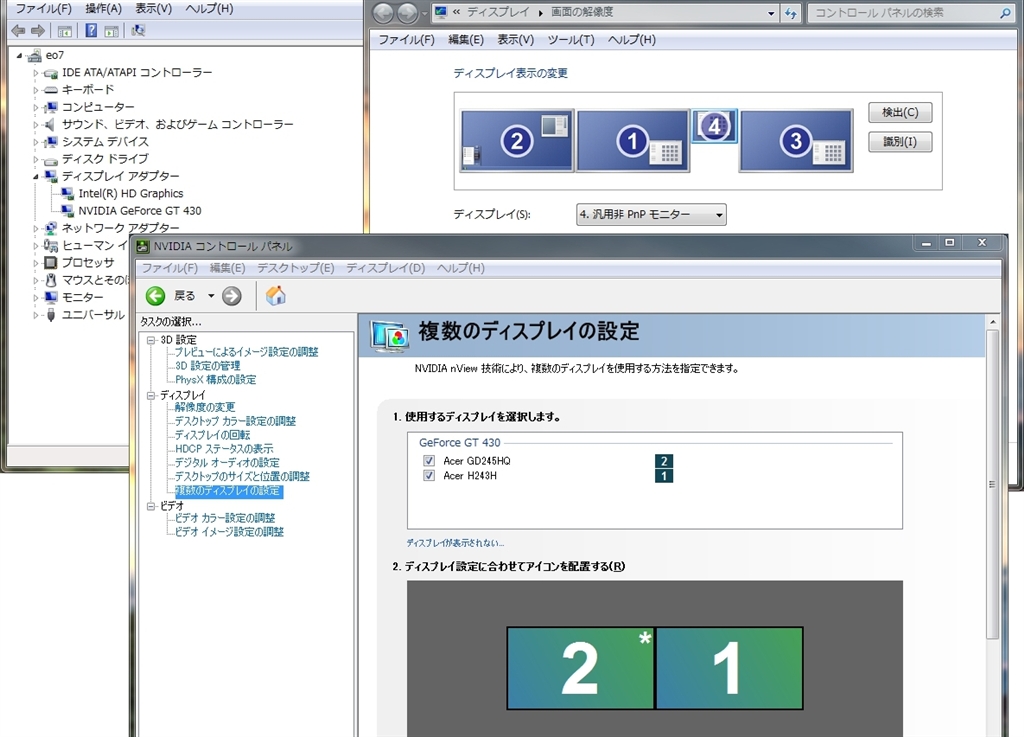This screenshot has height=737, width=1024.
Task: Select display 1 monitor thumbnail in resolution window
Action: pyautogui.click(x=632, y=140)
